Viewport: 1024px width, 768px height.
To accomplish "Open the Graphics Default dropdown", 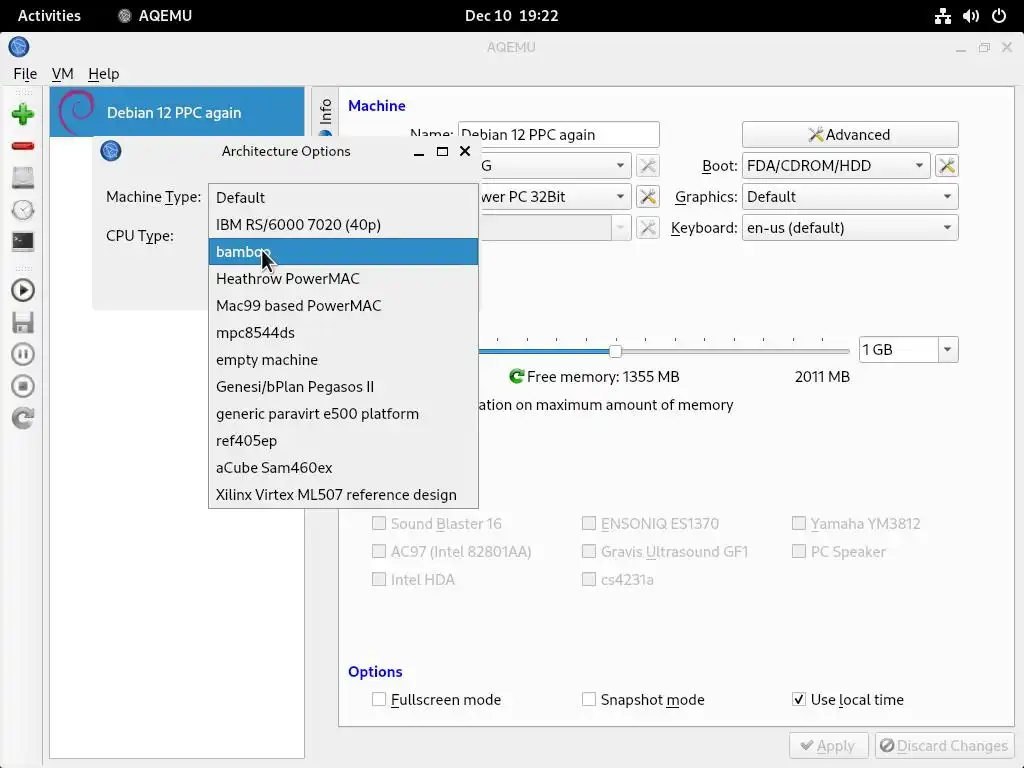I will pos(850,197).
